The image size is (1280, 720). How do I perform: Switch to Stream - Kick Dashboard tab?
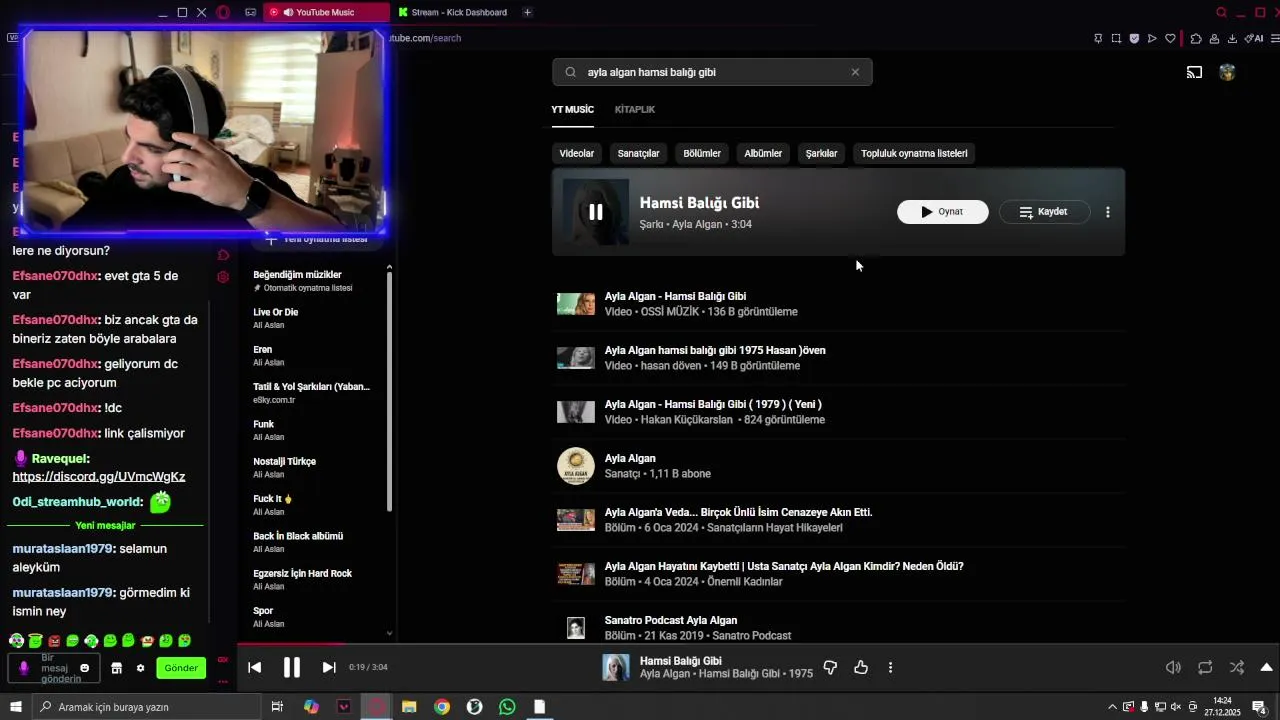tap(452, 12)
